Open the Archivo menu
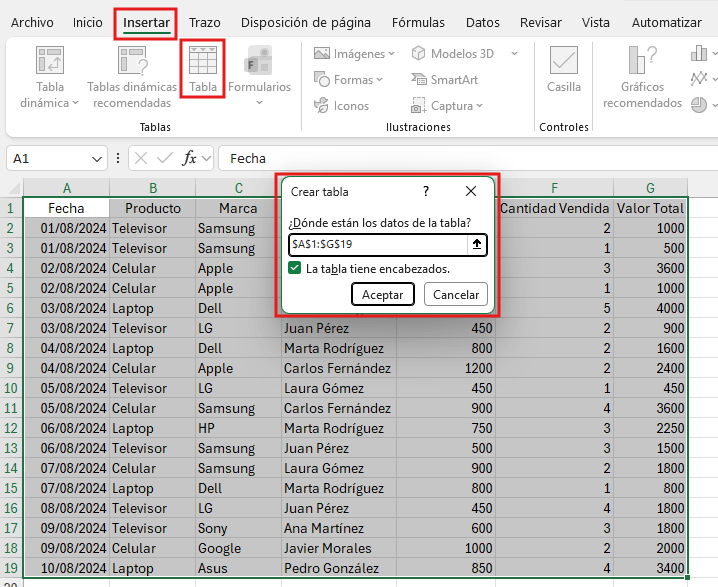This screenshot has height=587, width=718. 32,22
